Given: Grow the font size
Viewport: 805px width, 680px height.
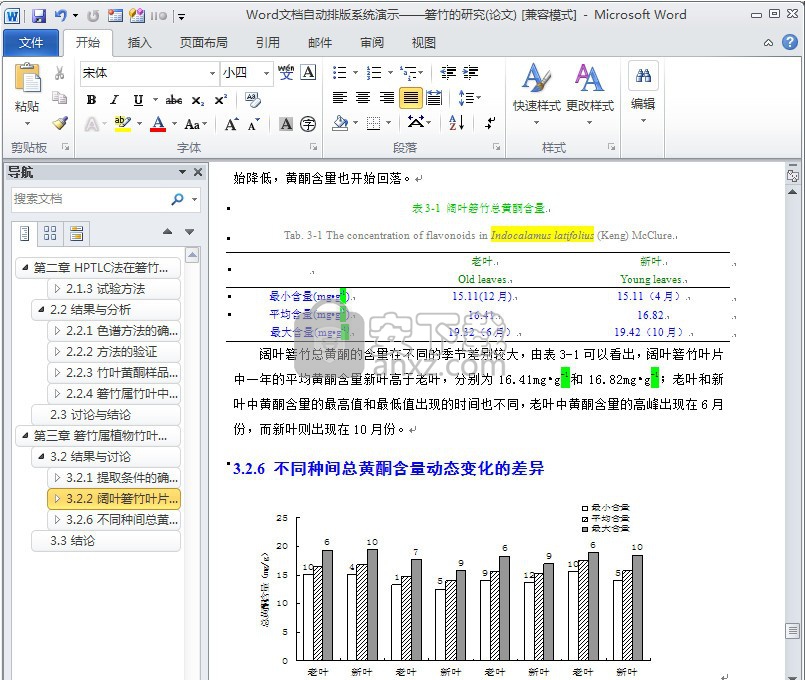Looking at the screenshot, I should [x=231, y=124].
